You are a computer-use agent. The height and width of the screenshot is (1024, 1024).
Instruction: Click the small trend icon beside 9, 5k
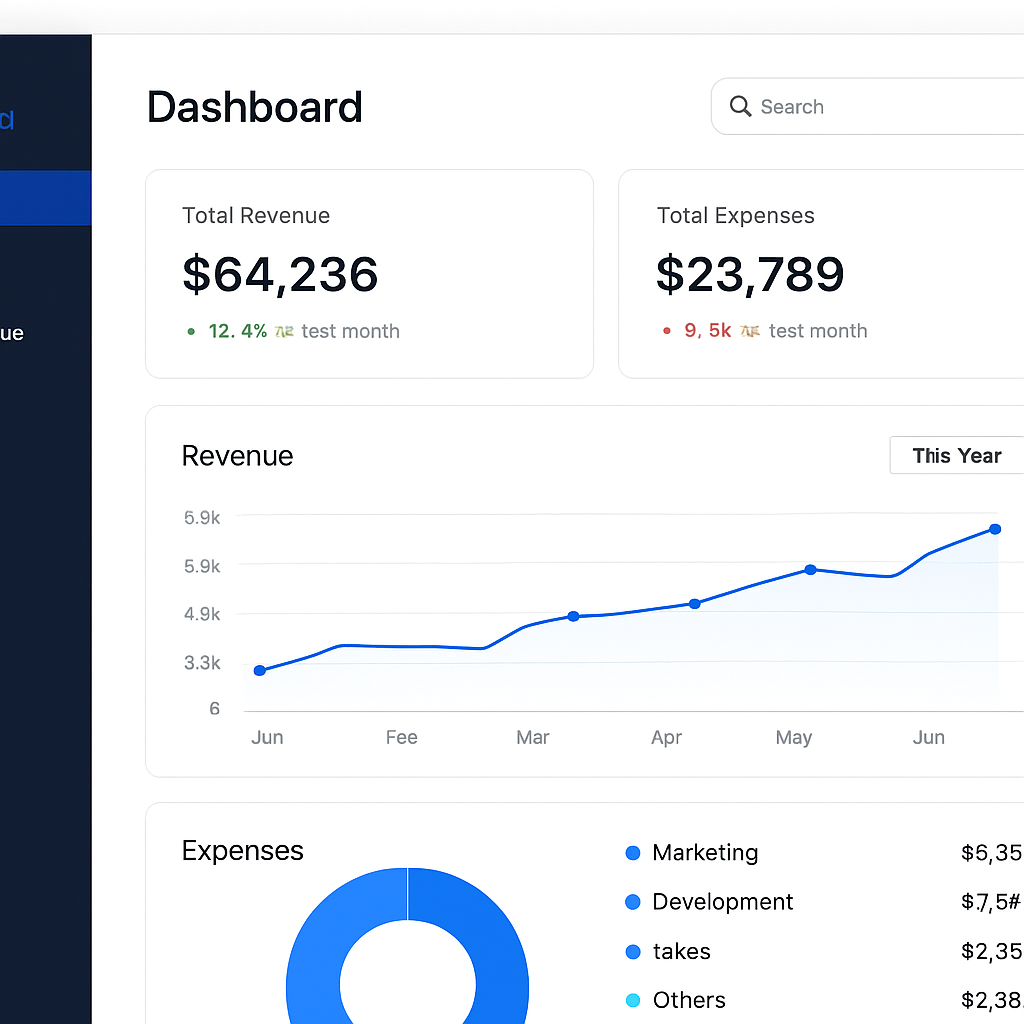coord(750,331)
